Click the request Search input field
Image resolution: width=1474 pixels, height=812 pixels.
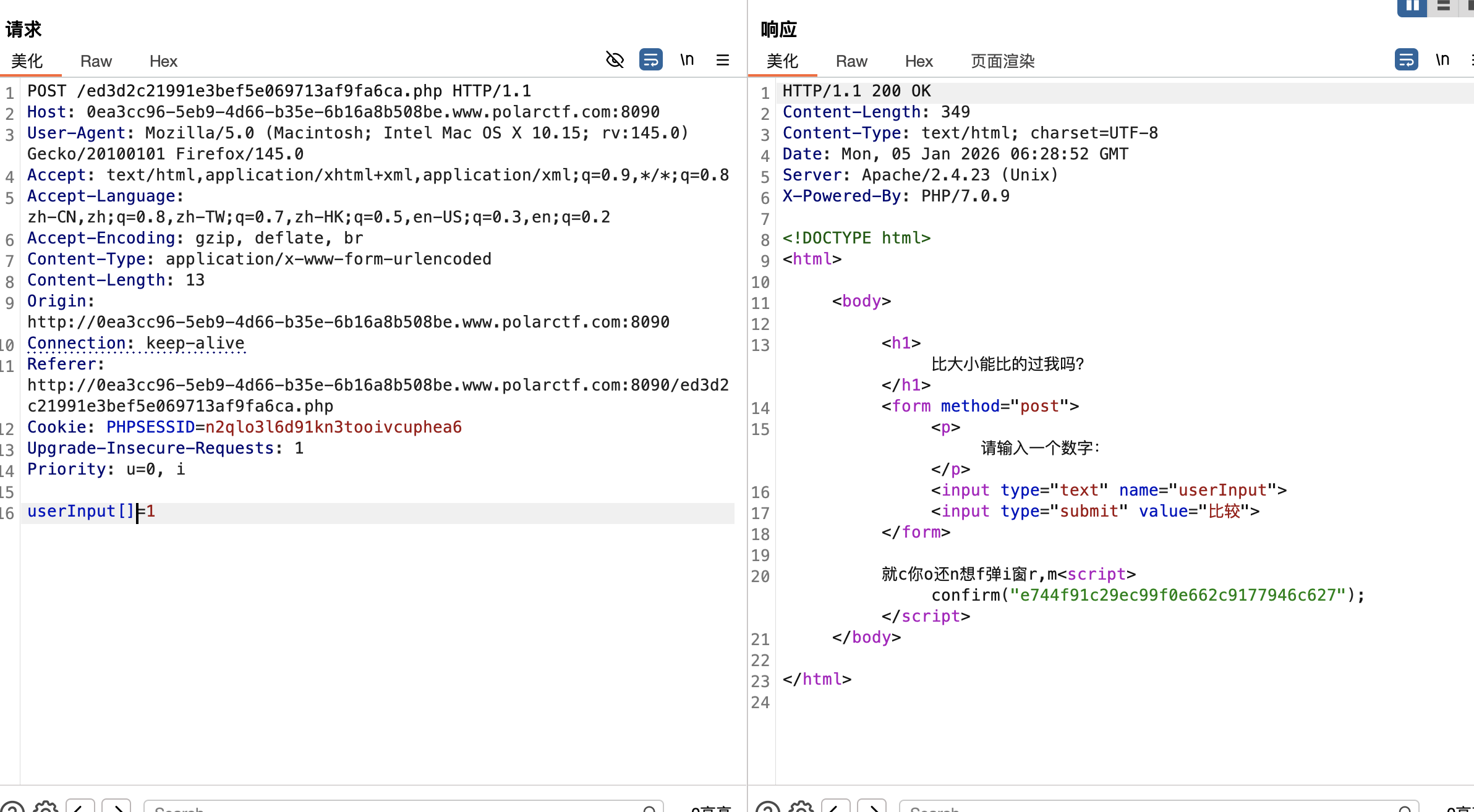(x=396, y=808)
